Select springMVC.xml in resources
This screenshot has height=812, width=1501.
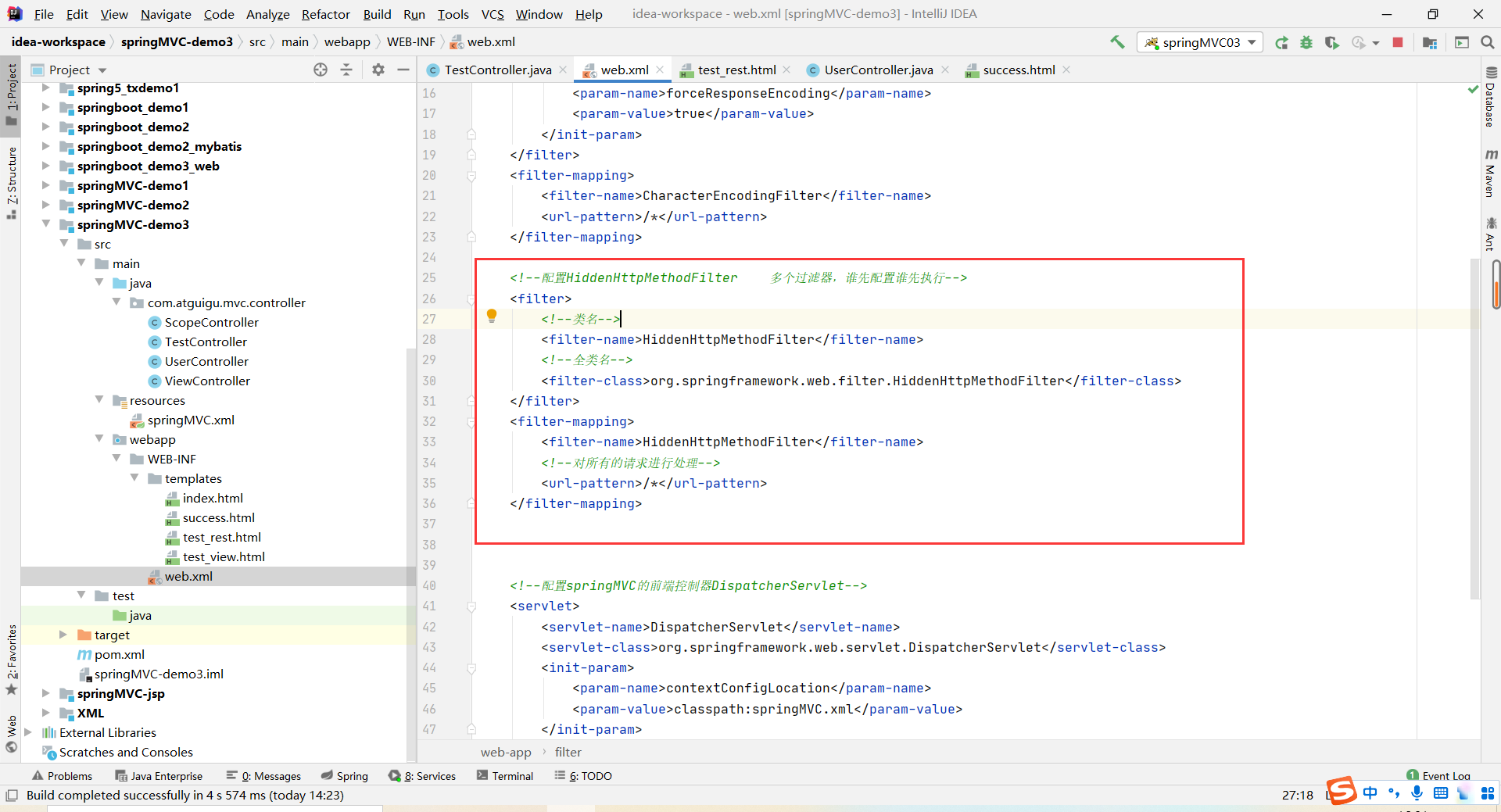coord(191,420)
